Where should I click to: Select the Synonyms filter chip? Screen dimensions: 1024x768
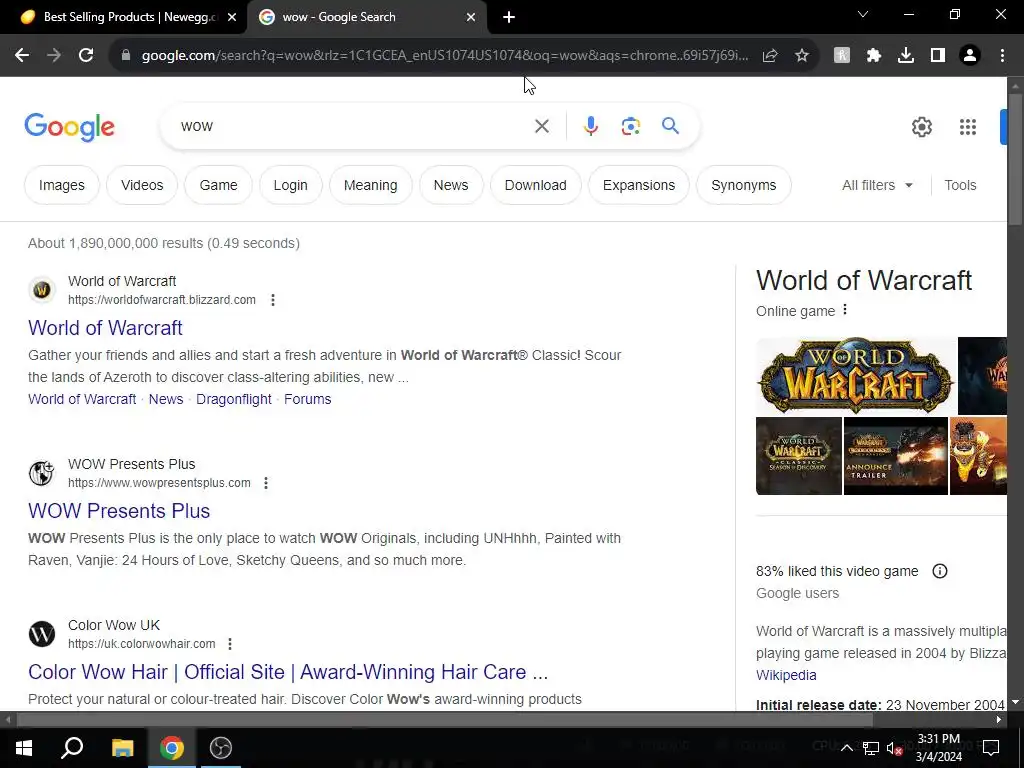(x=743, y=185)
